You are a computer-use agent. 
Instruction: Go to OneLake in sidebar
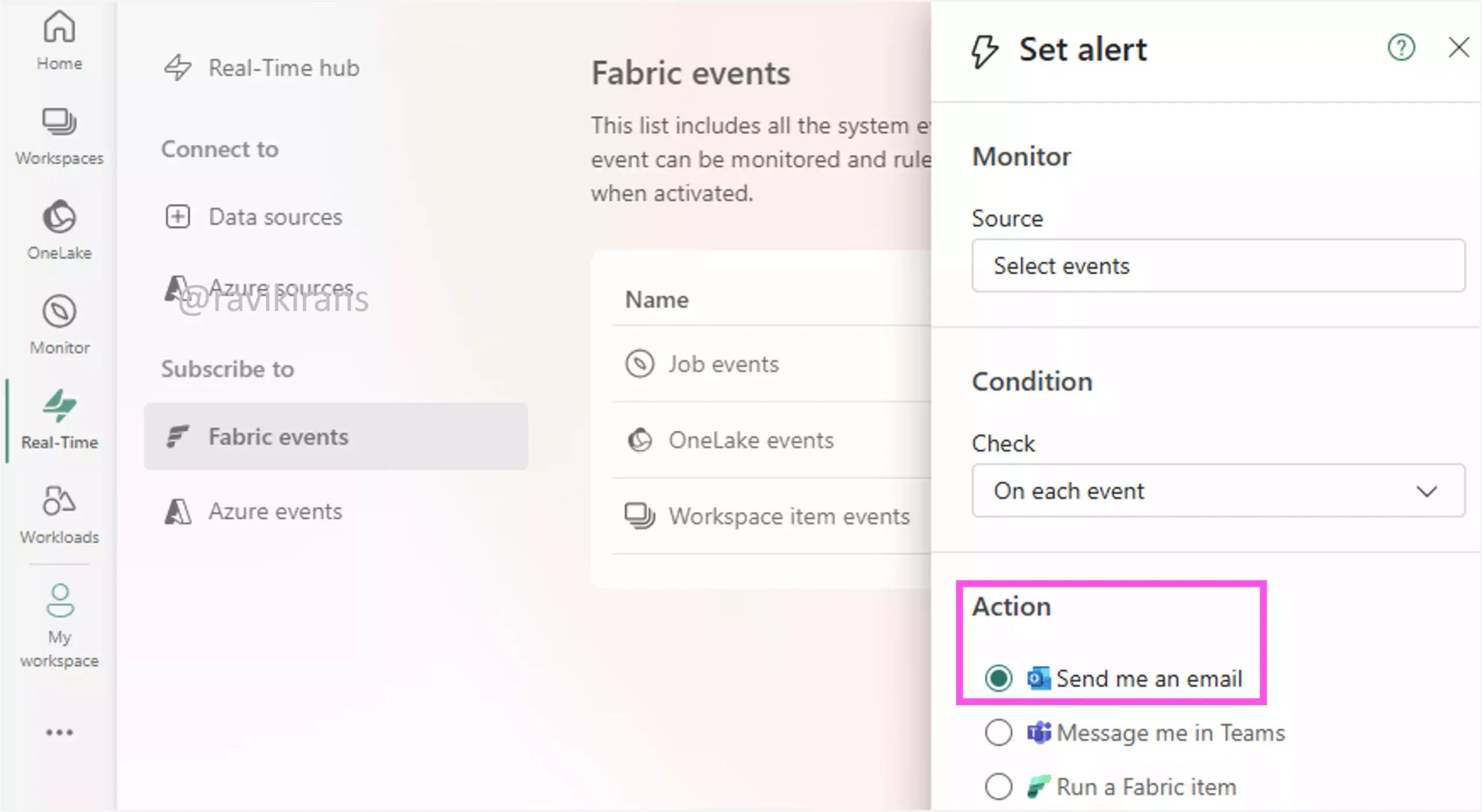click(x=59, y=230)
